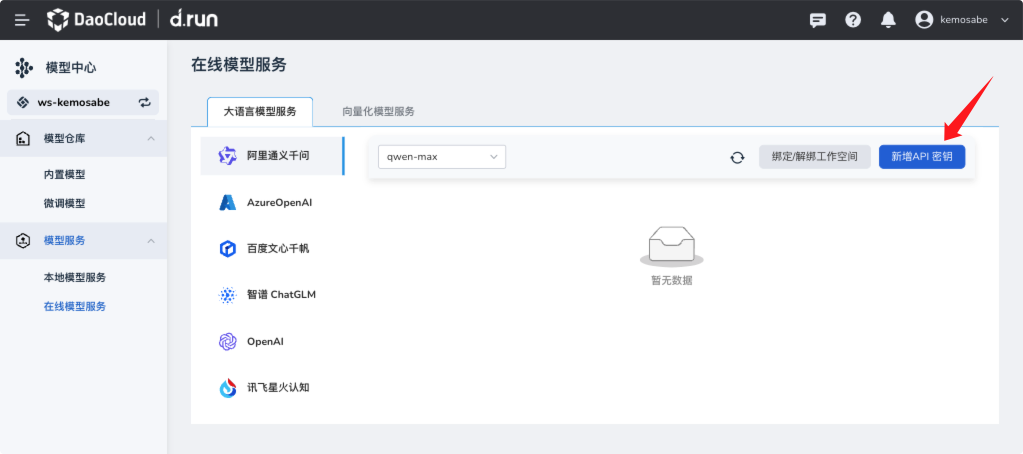
Task: Click the DaoCloud logo
Action: [96, 20]
